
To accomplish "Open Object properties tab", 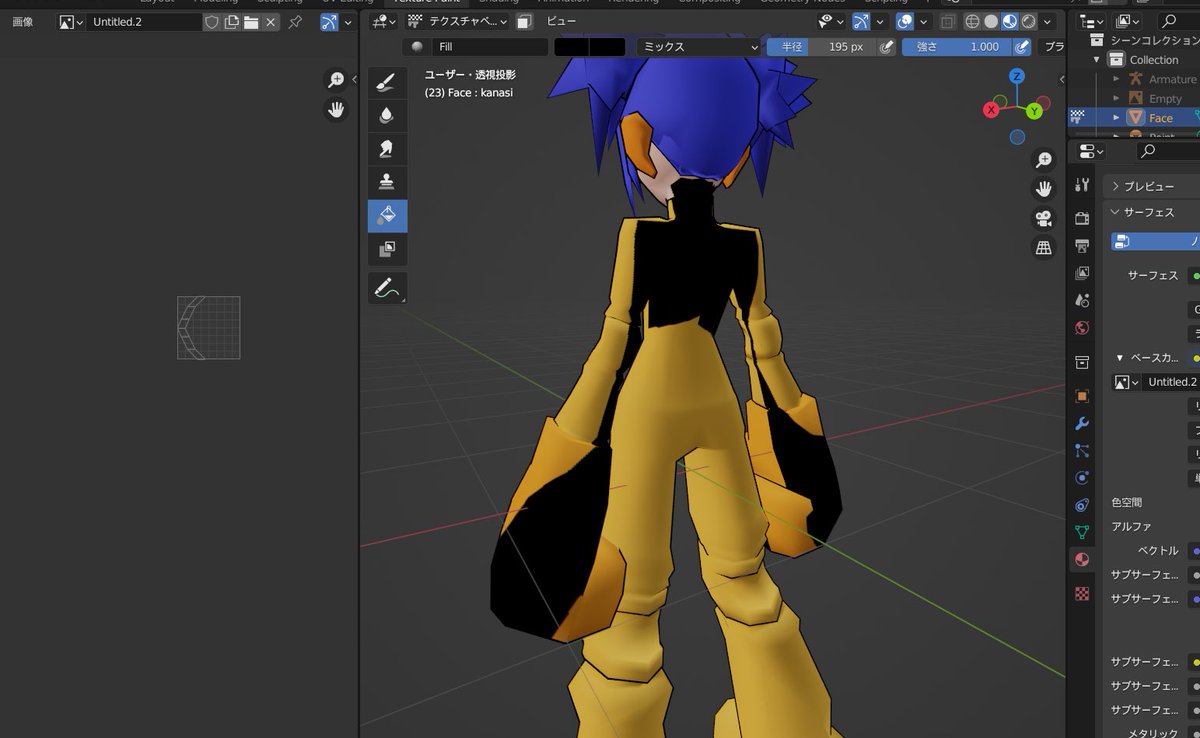I will coord(1082,396).
